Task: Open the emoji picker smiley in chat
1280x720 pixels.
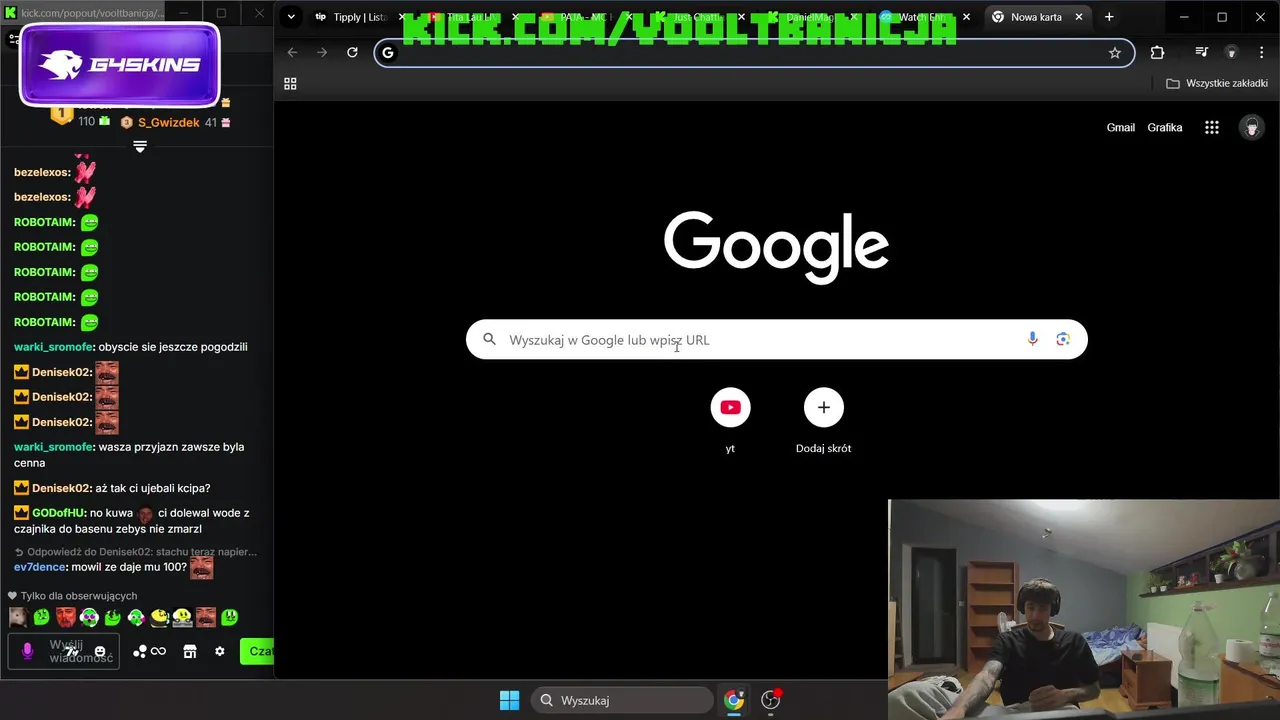Action: click(x=100, y=652)
